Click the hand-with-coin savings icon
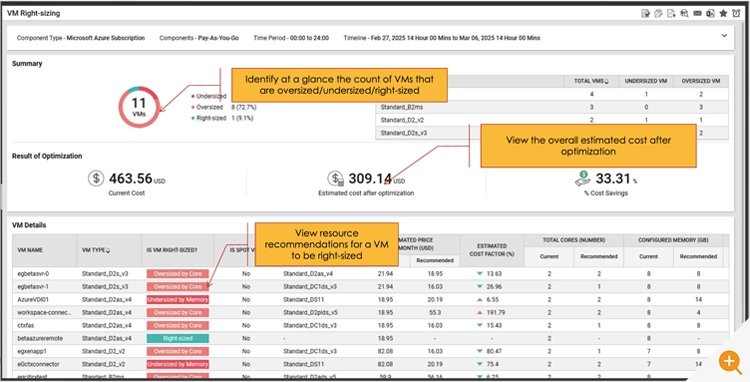750x382 pixels. 583,178
